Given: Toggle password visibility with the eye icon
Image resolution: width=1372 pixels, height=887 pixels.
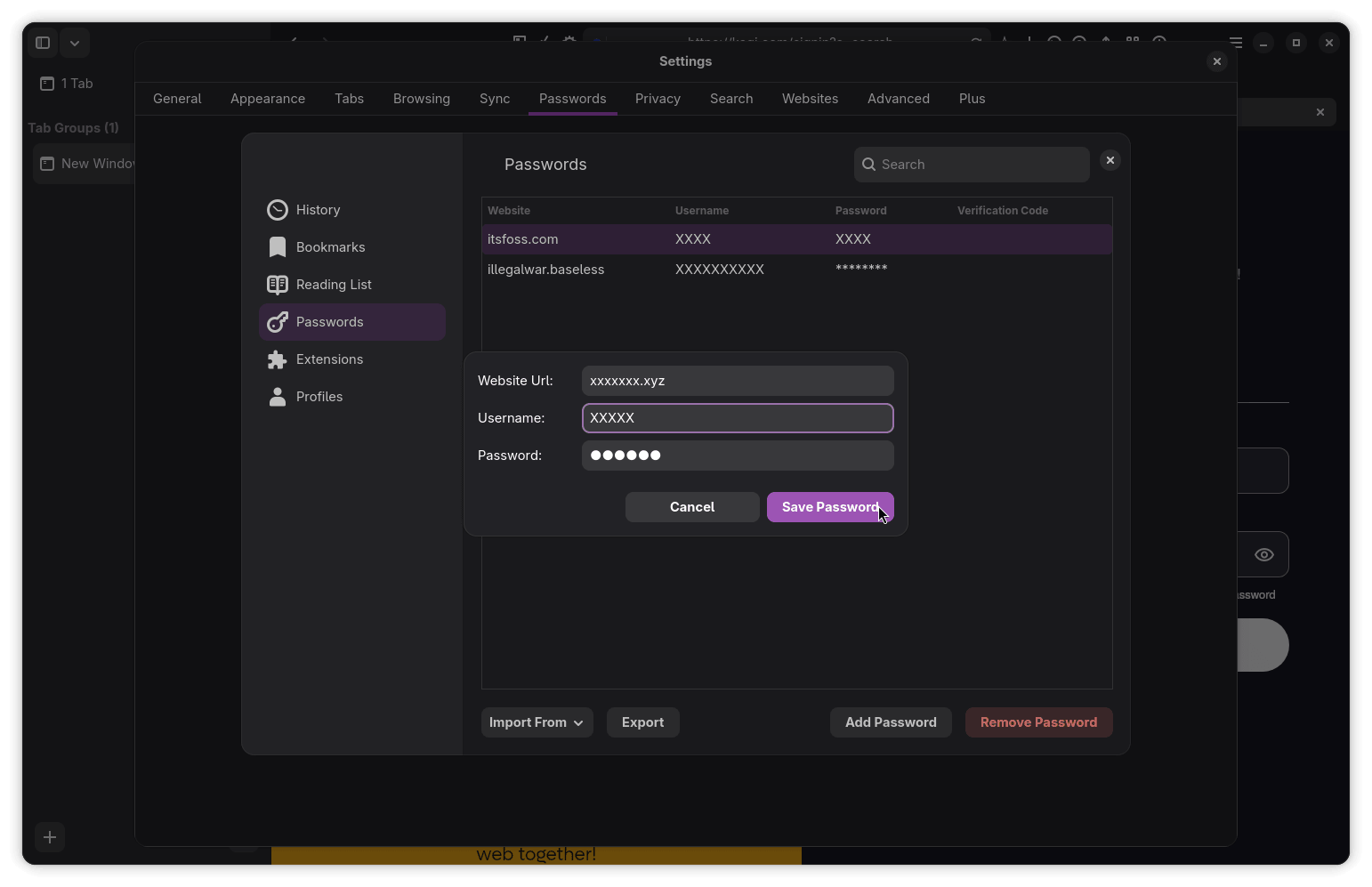Looking at the screenshot, I should [1263, 555].
